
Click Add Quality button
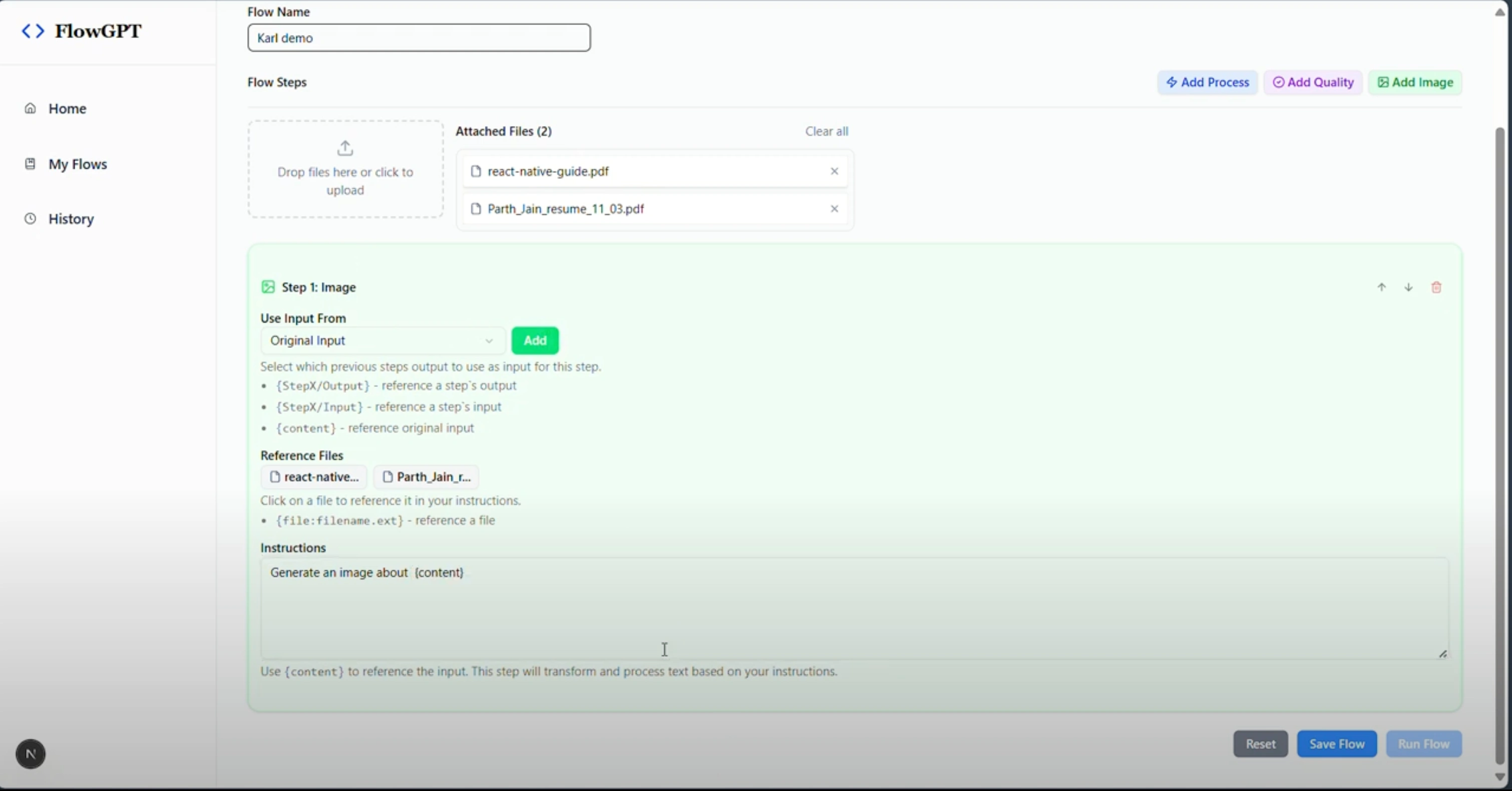click(x=1313, y=83)
